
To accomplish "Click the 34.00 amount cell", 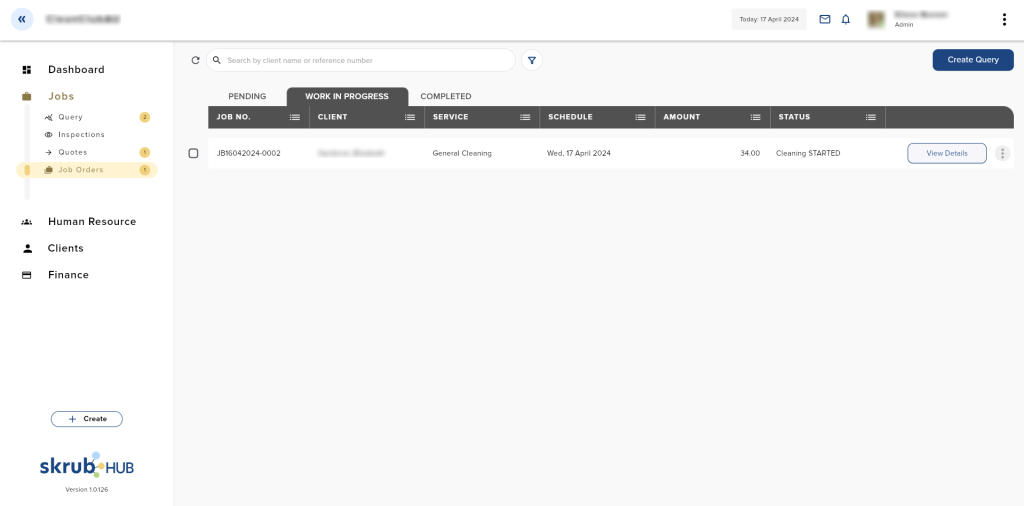I will tap(750, 153).
